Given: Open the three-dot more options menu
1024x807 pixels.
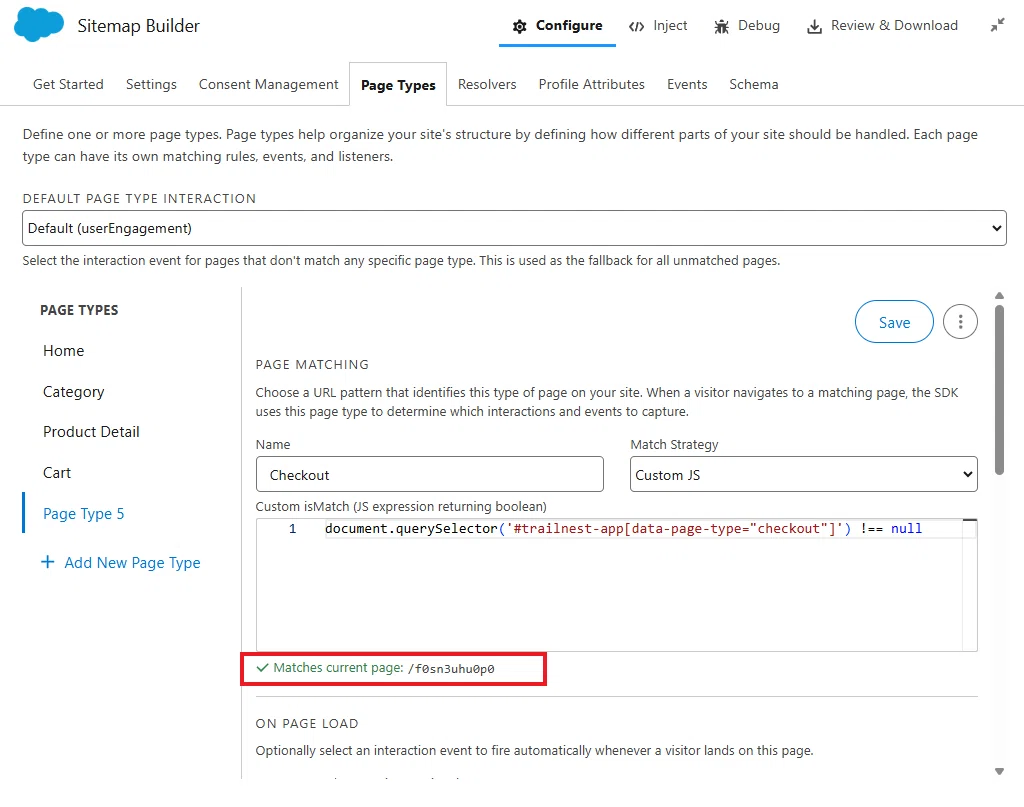Looking at the screenshot, I should [x=960, y=322].
